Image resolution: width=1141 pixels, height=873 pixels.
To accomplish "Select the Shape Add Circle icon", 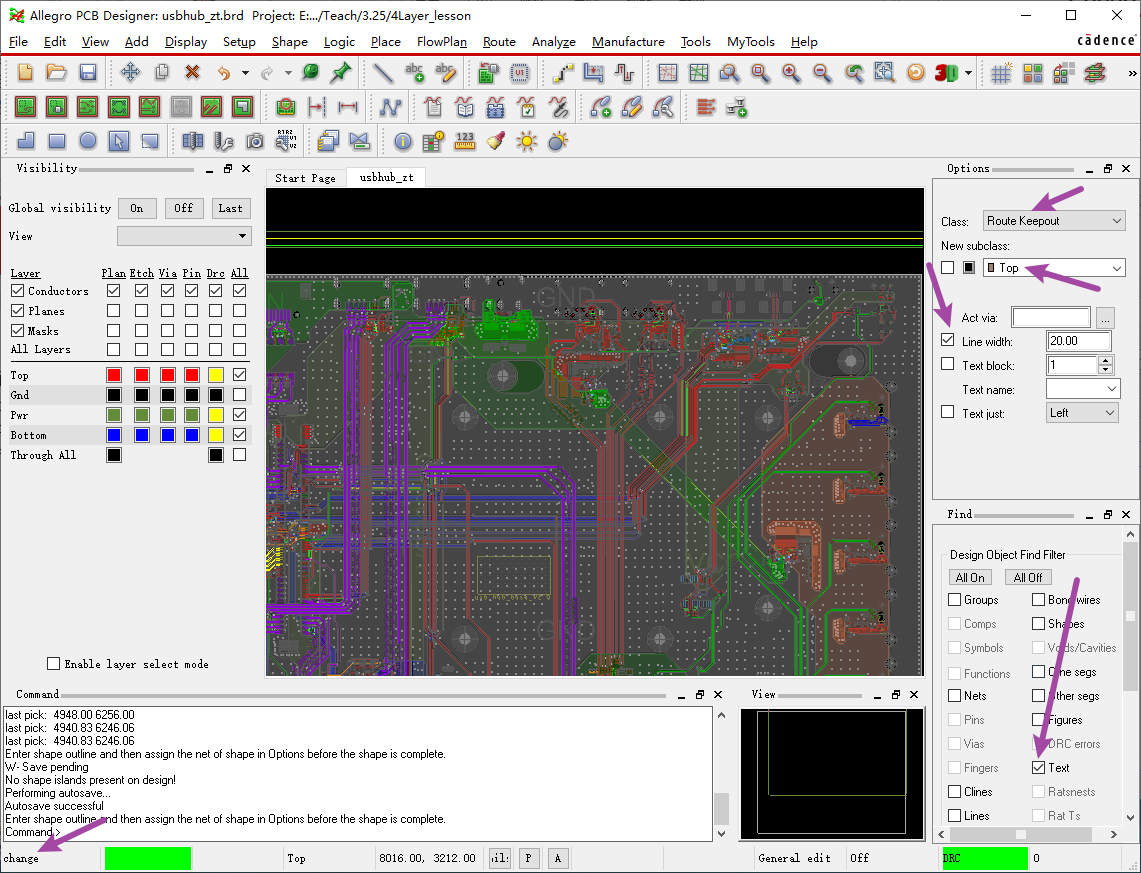I will point(88,140).
